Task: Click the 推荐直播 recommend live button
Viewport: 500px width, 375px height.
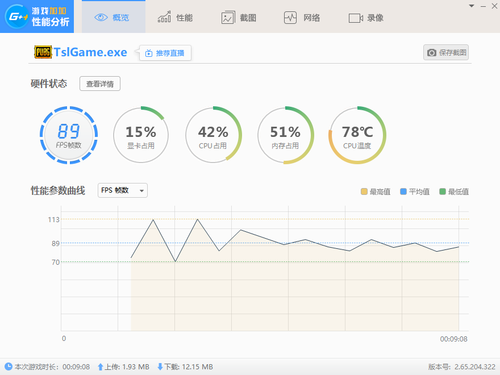Action: tap(165, 53)
